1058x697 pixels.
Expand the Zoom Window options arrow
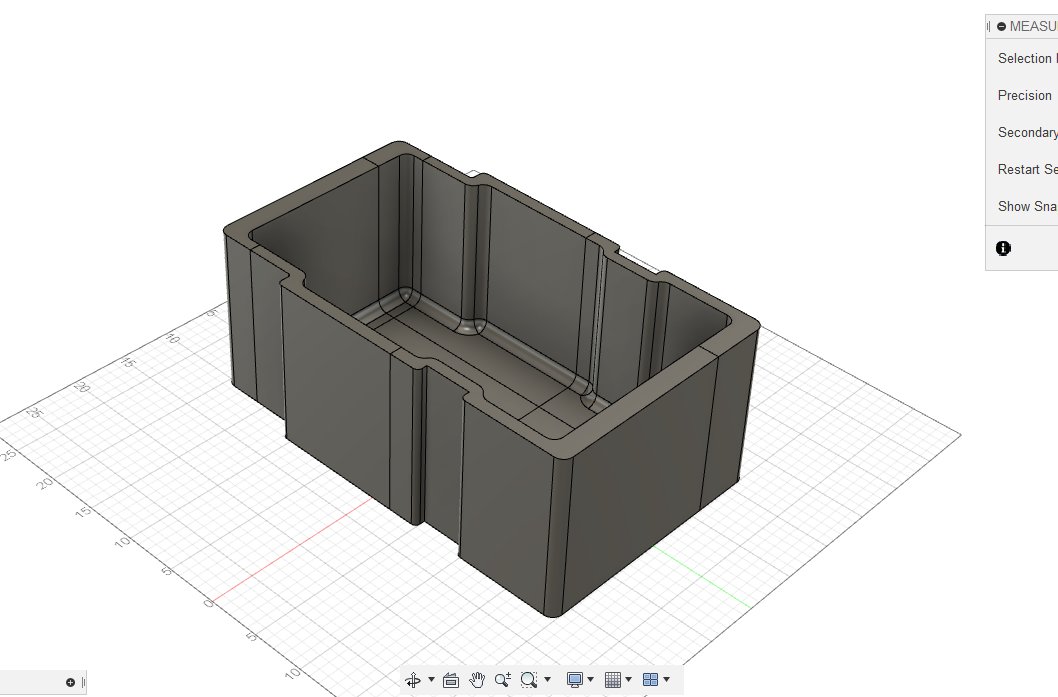pos(547,679)
